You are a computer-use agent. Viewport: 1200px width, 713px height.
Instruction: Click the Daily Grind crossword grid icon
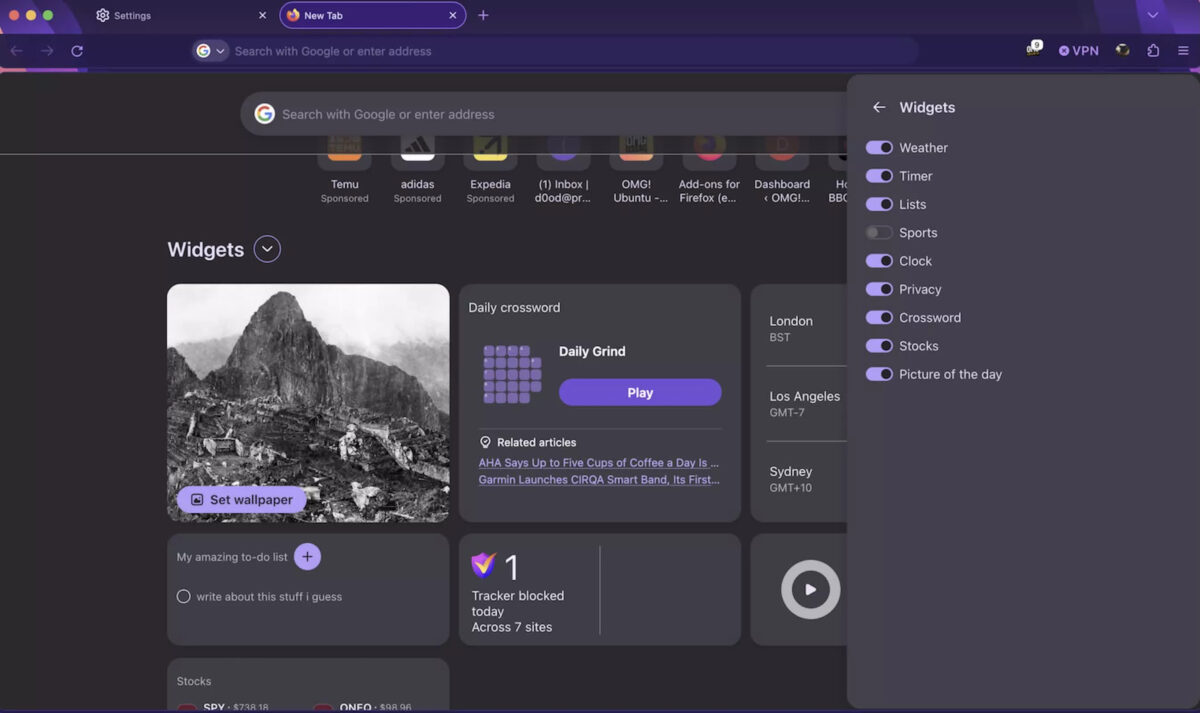point(512,374)
